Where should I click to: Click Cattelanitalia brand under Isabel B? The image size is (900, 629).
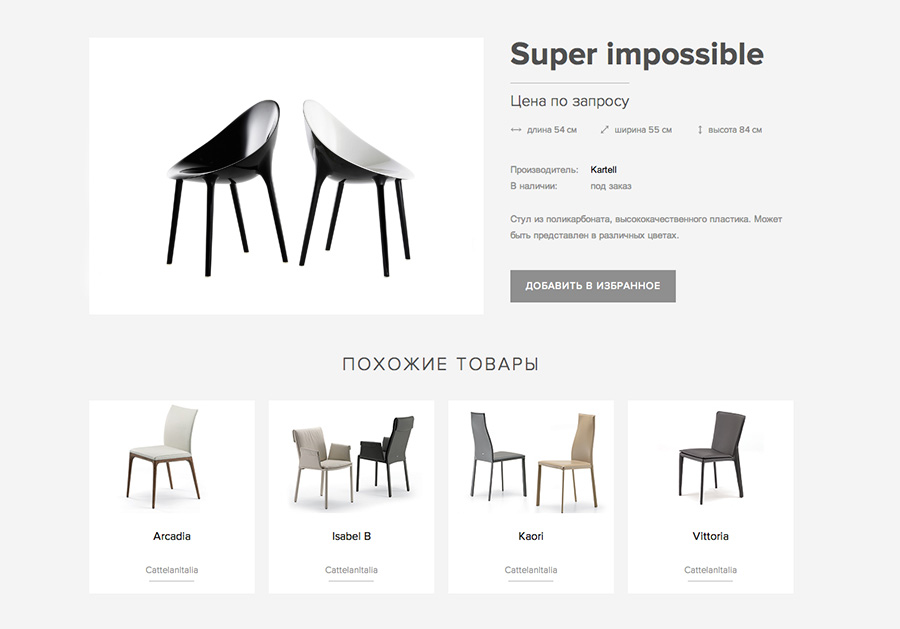coord(351,570)
